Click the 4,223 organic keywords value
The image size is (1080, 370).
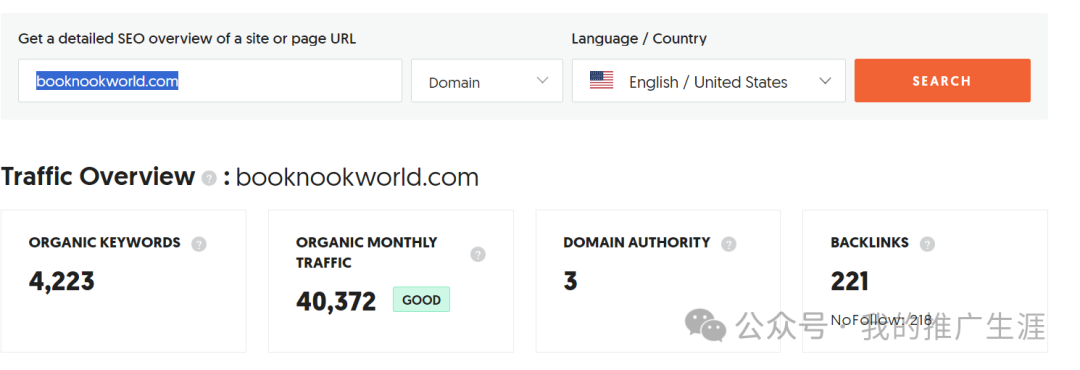(62, 281)
